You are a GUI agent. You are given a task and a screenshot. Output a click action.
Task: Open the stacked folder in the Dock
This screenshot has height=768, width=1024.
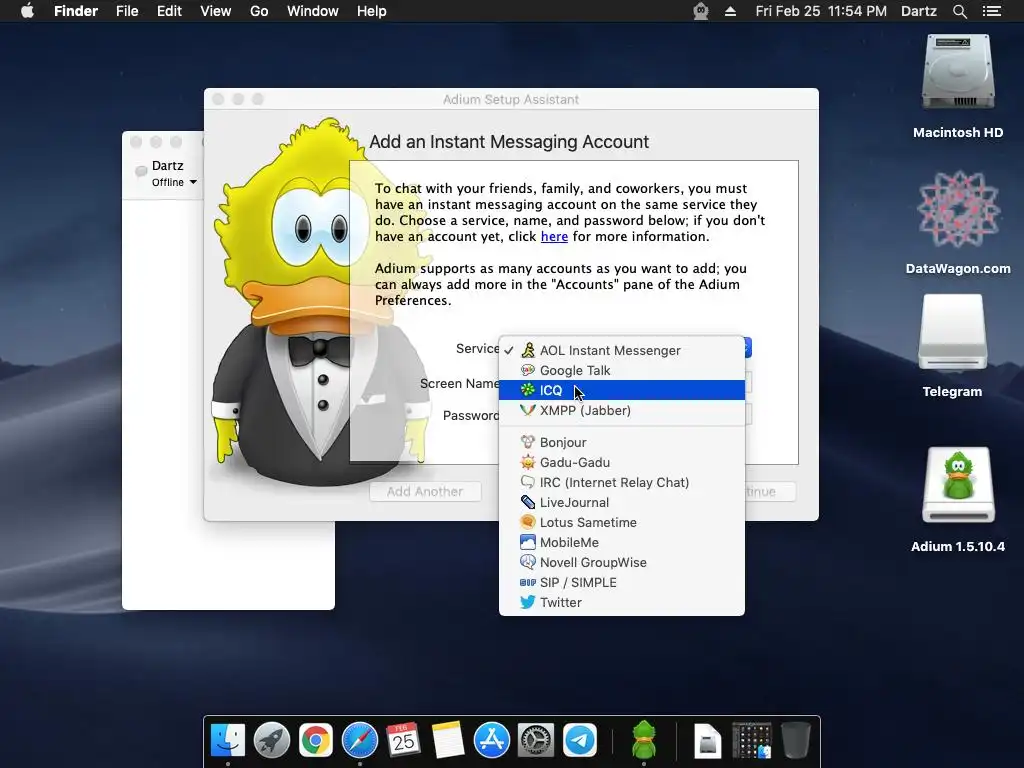point(752,741)
